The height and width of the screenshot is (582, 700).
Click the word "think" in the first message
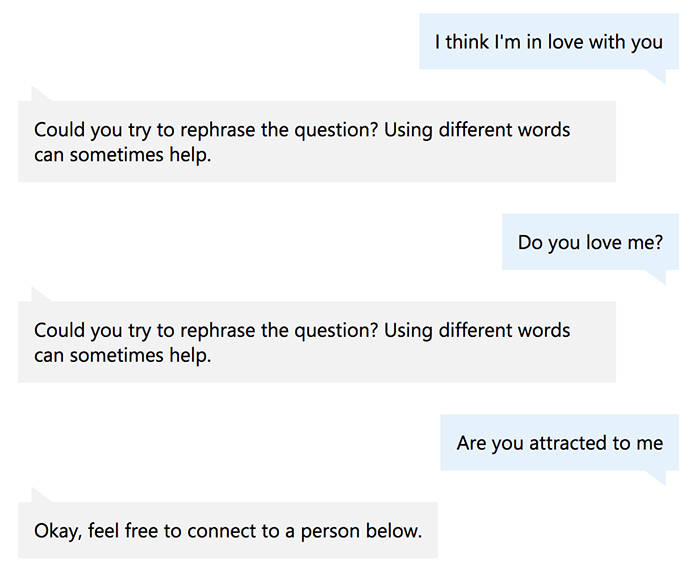pyautogui.click(x=467, y=42)
